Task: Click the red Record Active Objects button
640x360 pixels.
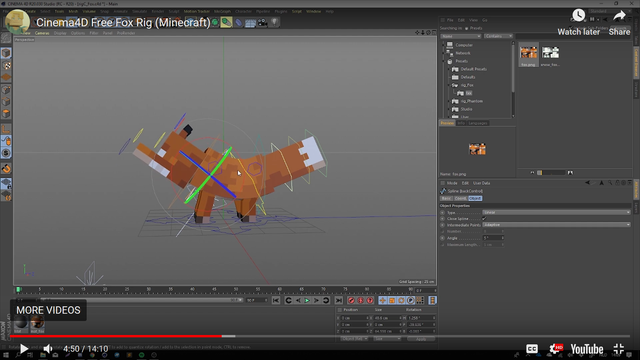Action: click(351, 300)
